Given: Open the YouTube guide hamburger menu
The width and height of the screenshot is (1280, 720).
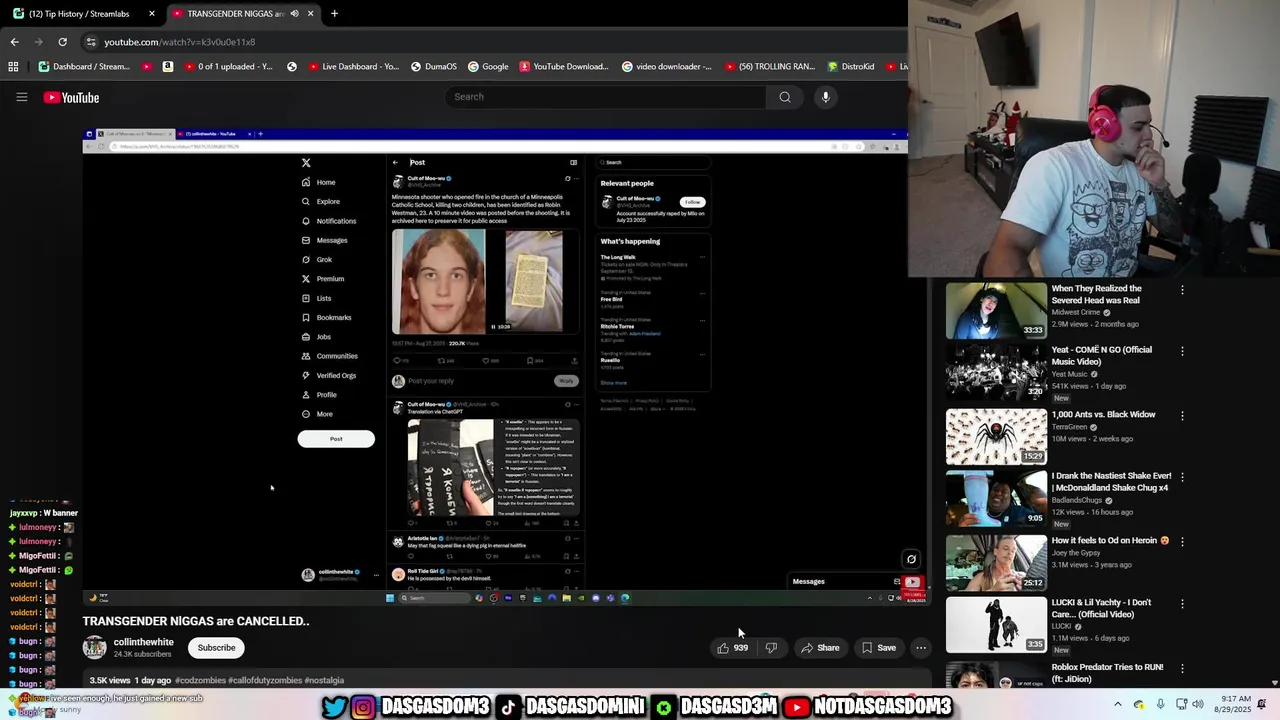Looking at the screenshot, I should click(x=21, y=97).
